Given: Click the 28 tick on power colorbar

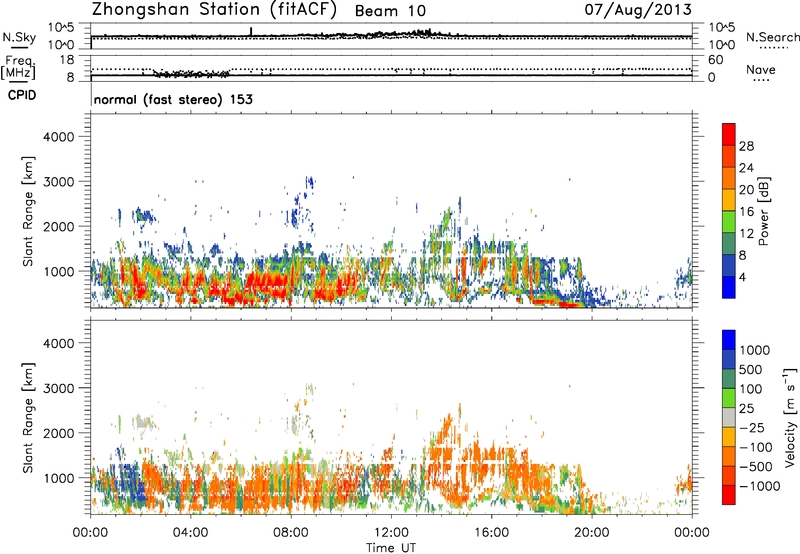Looking at the screenshot, I should pyautogui.click(x=746, y=146).
